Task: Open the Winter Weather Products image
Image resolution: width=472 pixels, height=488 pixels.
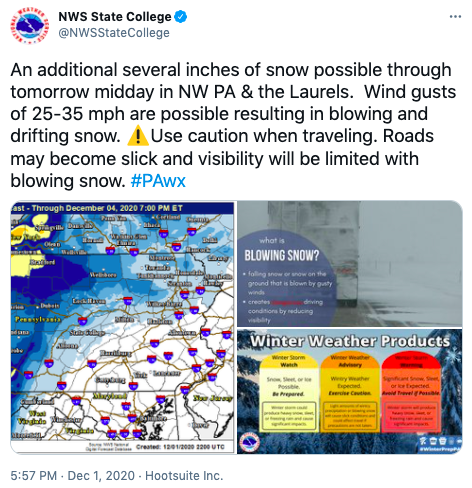Action: (350, 391)
